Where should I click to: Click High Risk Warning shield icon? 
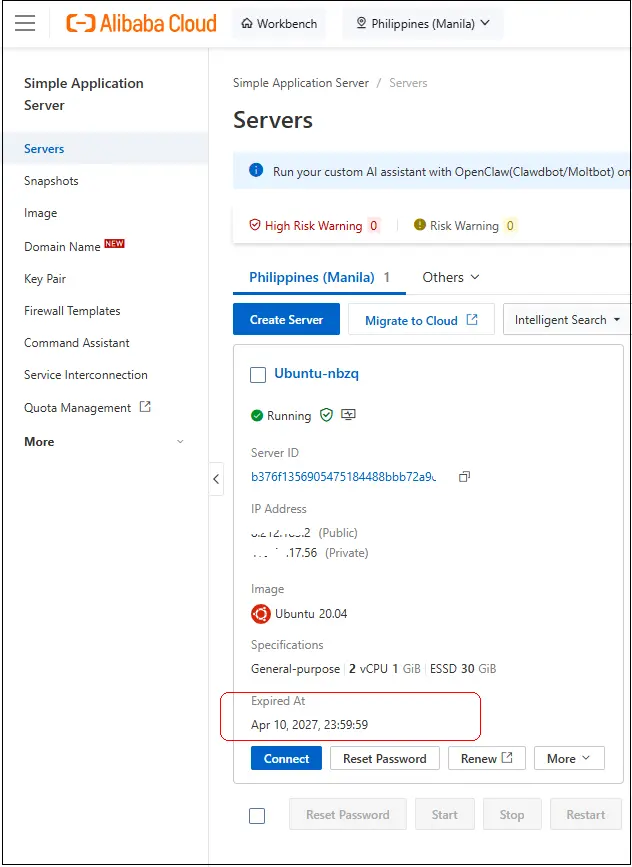pos(254,225)
